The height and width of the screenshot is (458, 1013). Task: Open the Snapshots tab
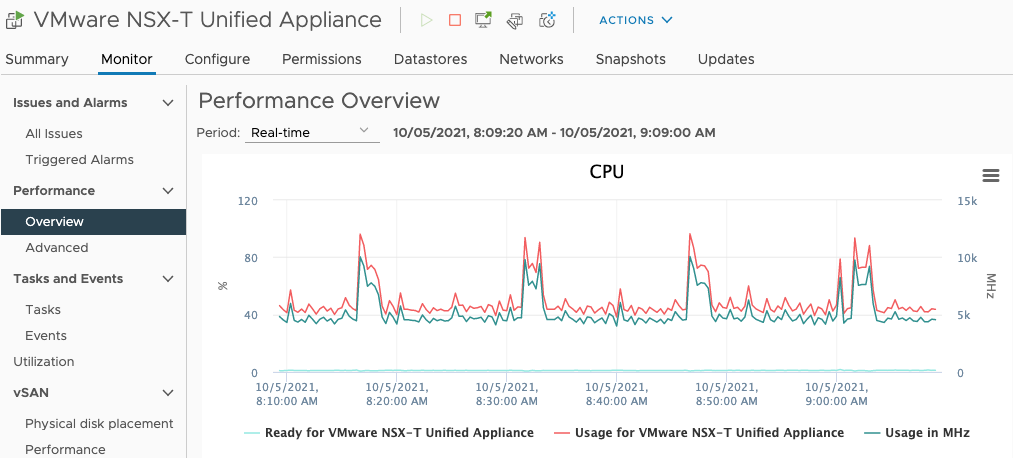click(x=631, y=59)
